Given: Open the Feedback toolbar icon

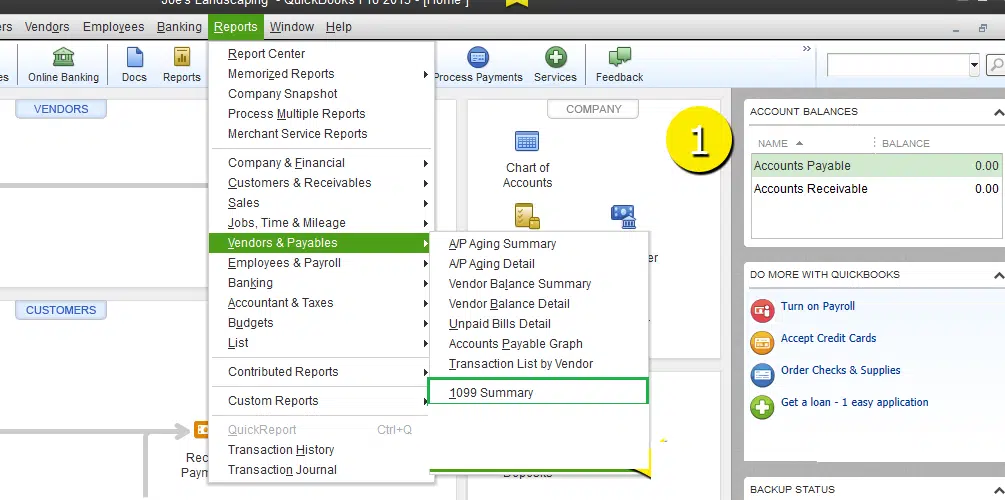Looking at the screenshot, I should [x=619, y=65].
